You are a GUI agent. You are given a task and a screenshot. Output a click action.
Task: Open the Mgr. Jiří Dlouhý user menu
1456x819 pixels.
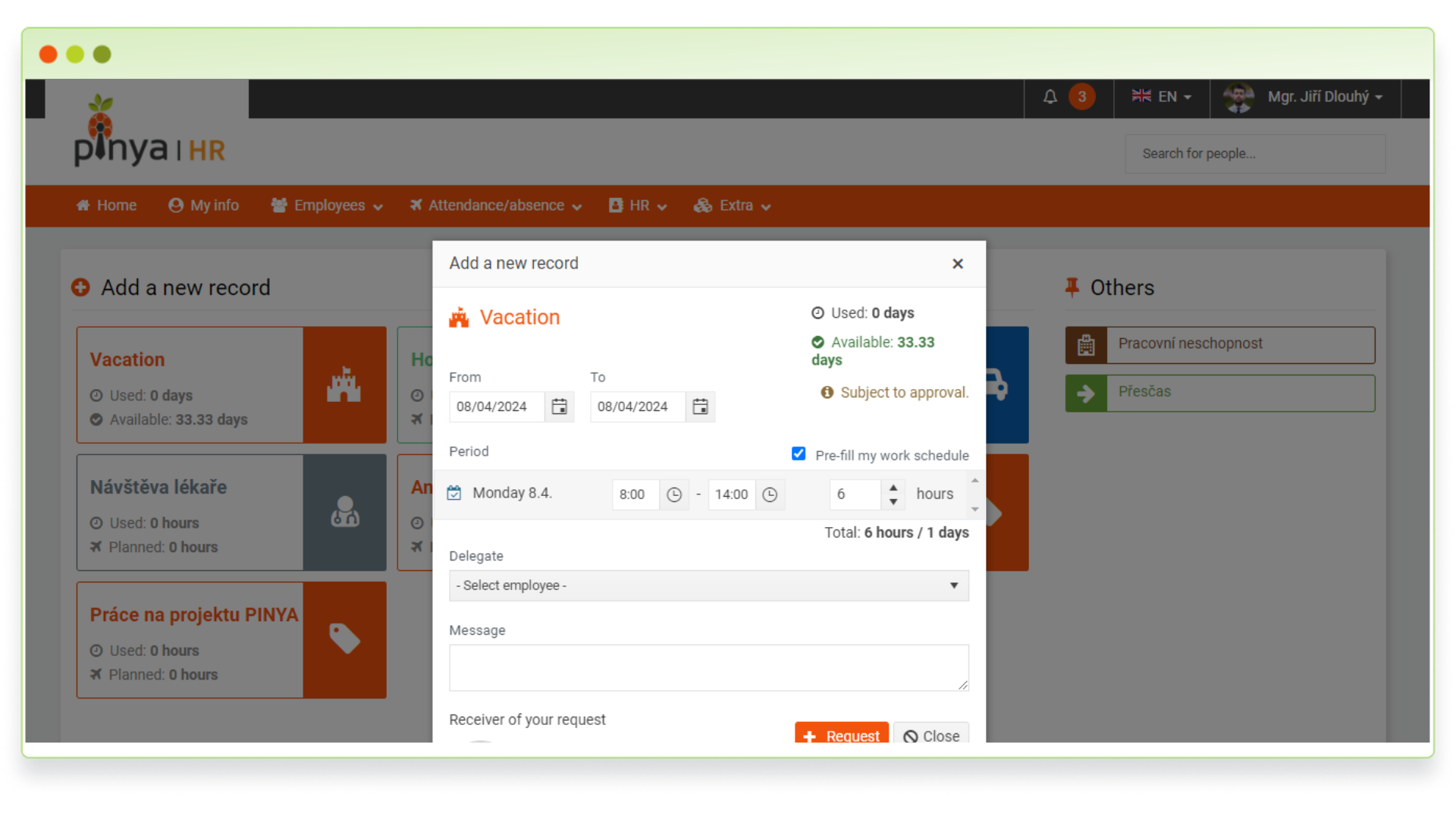tap(1317, 97)
